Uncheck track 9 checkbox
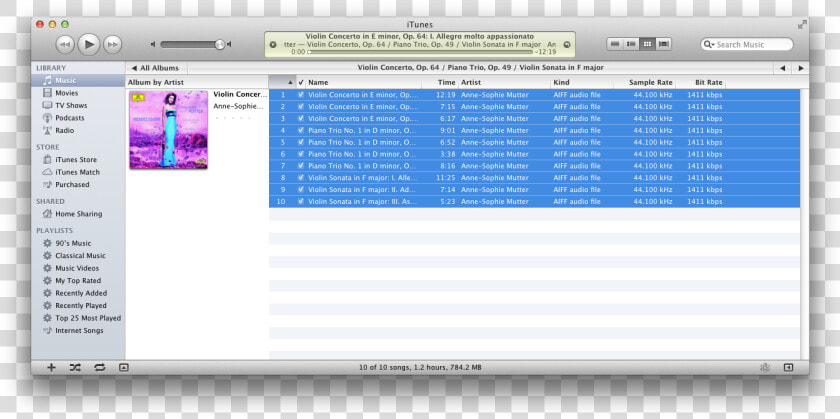 click(x=301, y=190)
